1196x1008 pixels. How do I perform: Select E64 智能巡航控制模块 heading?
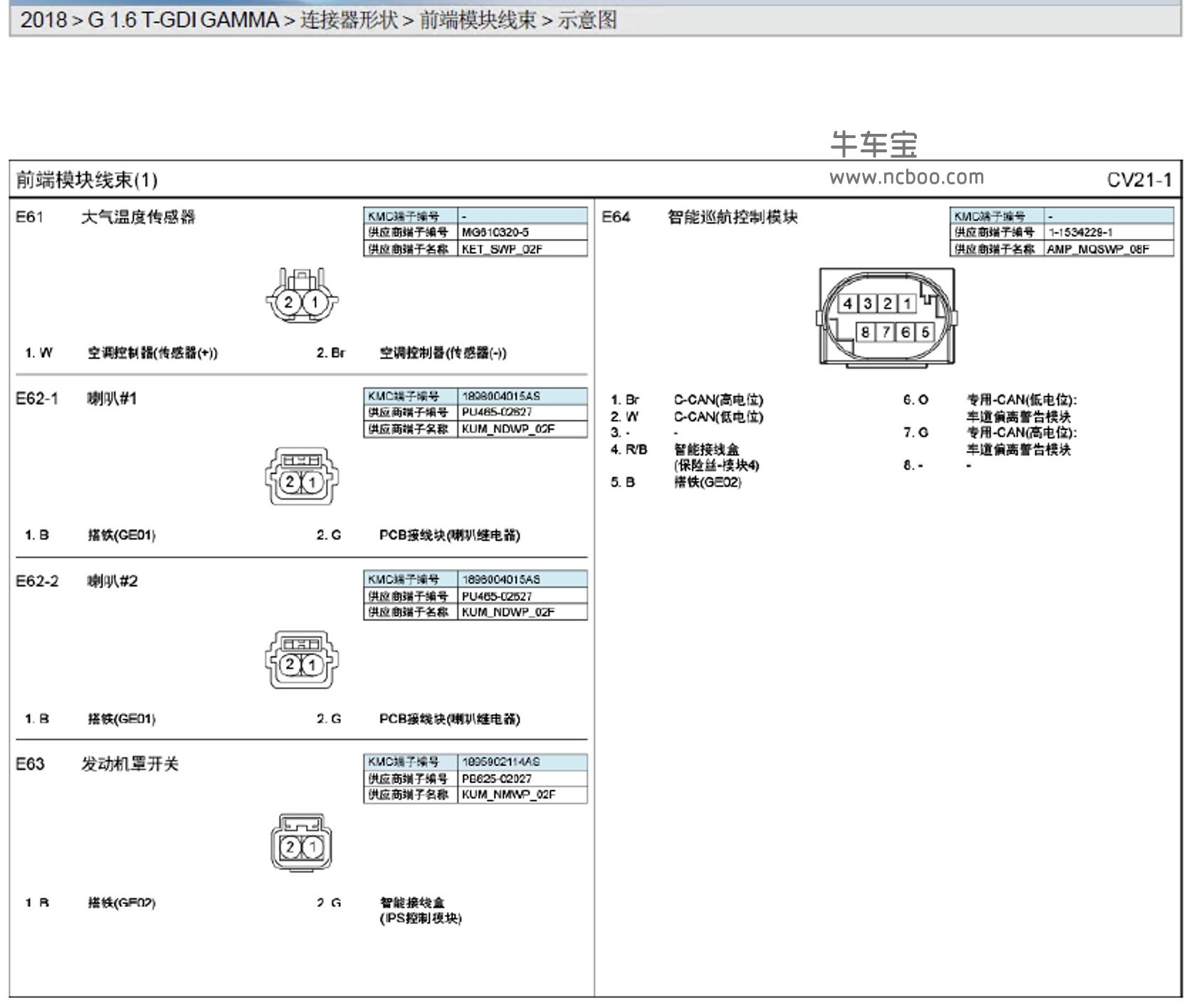point(700,217)
